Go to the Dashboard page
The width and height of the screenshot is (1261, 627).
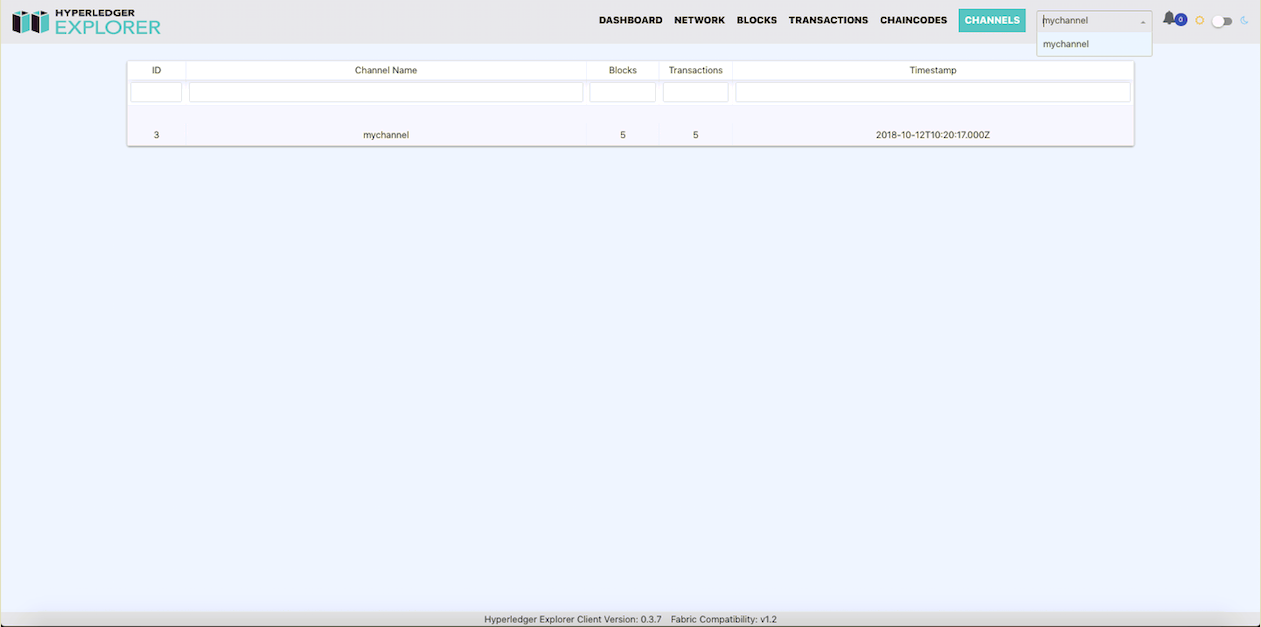631,20
